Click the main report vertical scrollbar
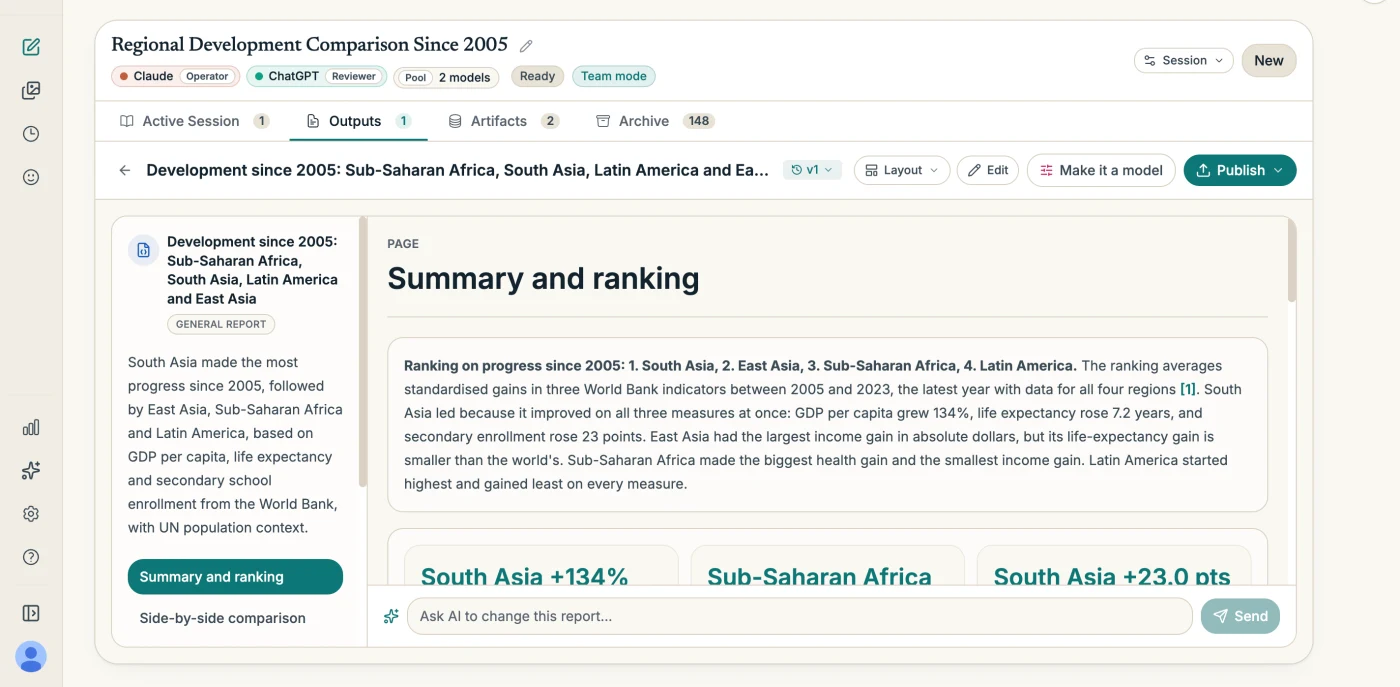The height and width of the screenshot is (687, 1400). pos(1292,260)
